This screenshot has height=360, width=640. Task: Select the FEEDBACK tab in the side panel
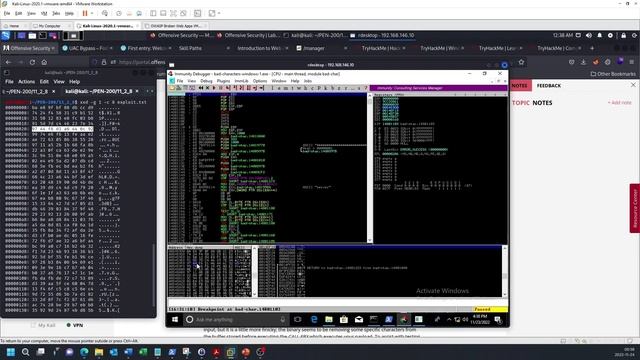pyautogui.click(x=549, y=86)
